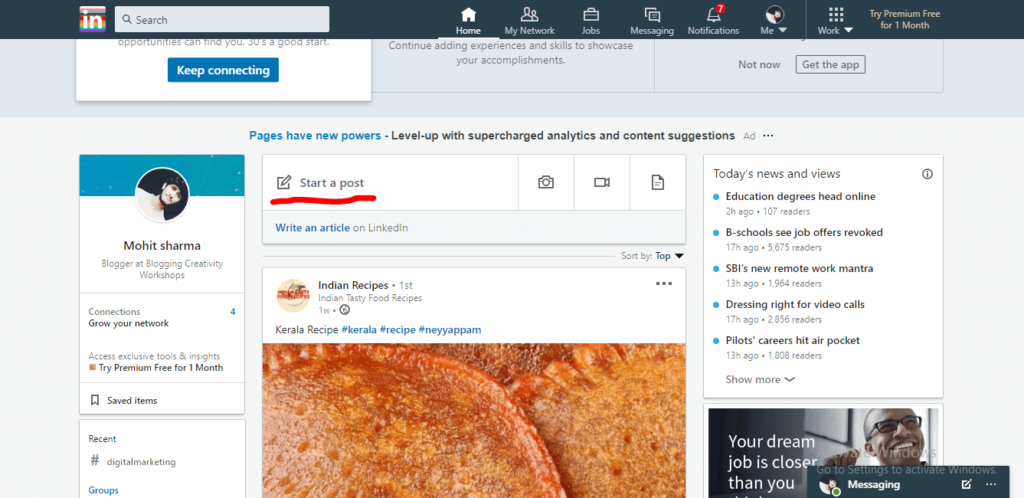
Task: Open the Kerala recipe post image
Action: [x=474, y=420]
